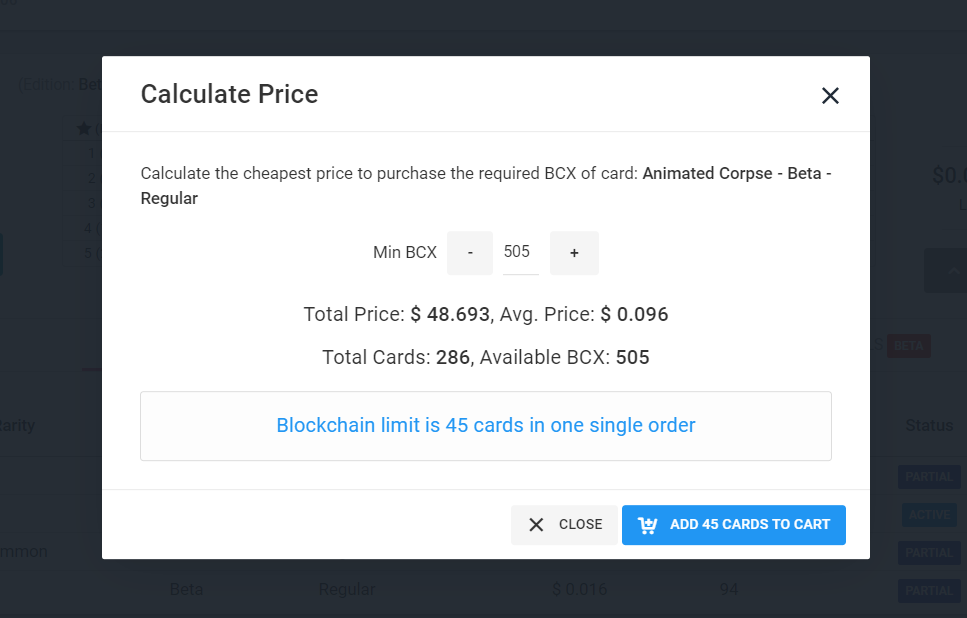
Task: Click ADD 45 CARDS TO CART text
Action: (750, 525)
